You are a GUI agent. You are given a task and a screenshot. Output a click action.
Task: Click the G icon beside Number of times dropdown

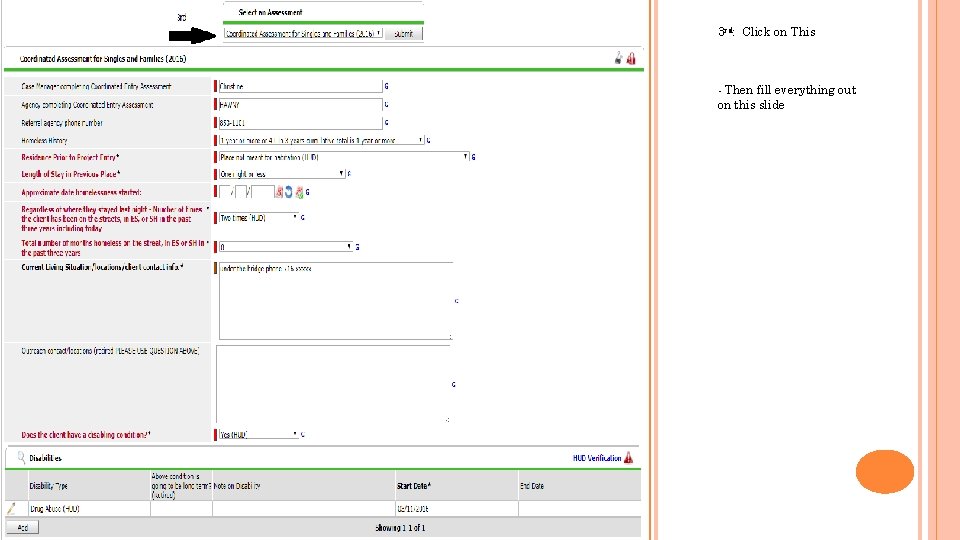(x=302, y=217)
